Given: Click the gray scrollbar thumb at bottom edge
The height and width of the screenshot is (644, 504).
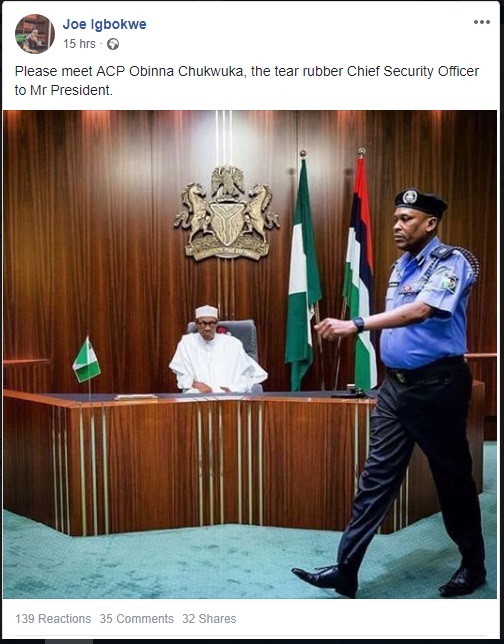Looking at the screenshot, I should [x=69, y=642].
